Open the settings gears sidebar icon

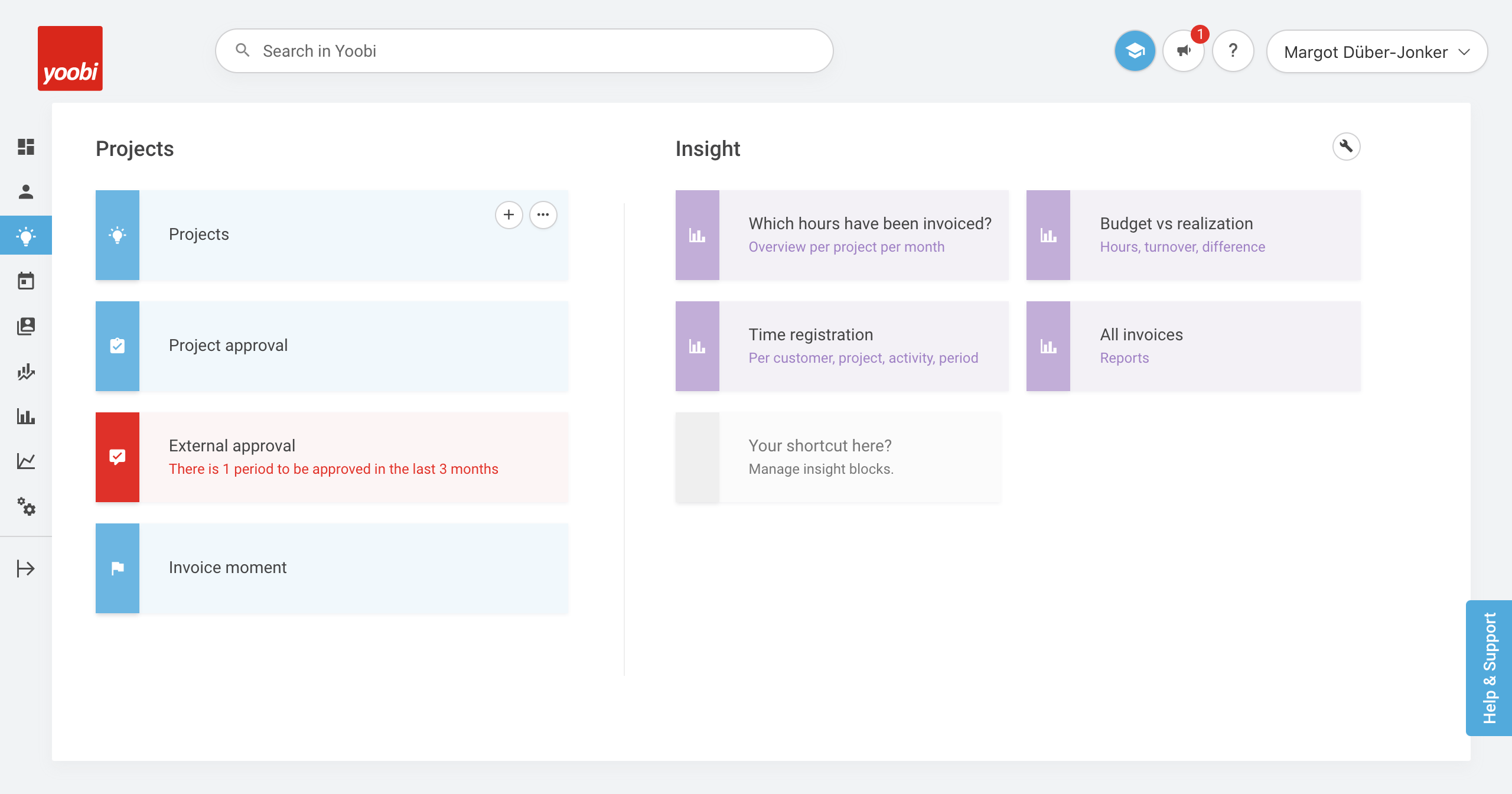click(26, 506)
